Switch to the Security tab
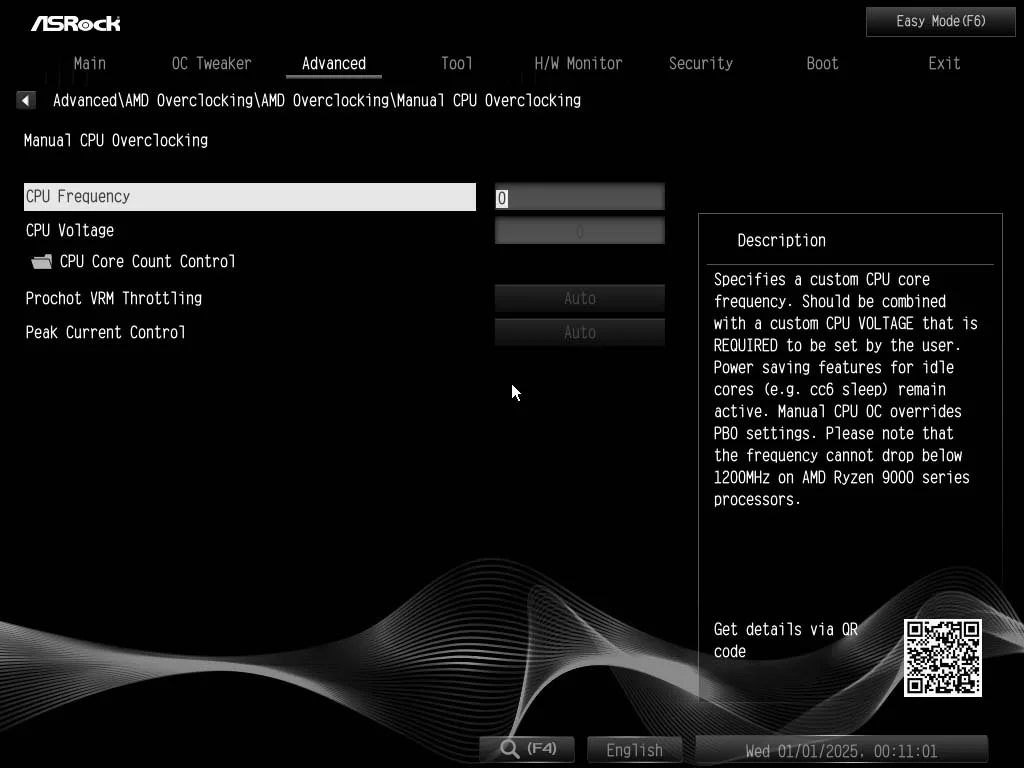 point(701,63)
